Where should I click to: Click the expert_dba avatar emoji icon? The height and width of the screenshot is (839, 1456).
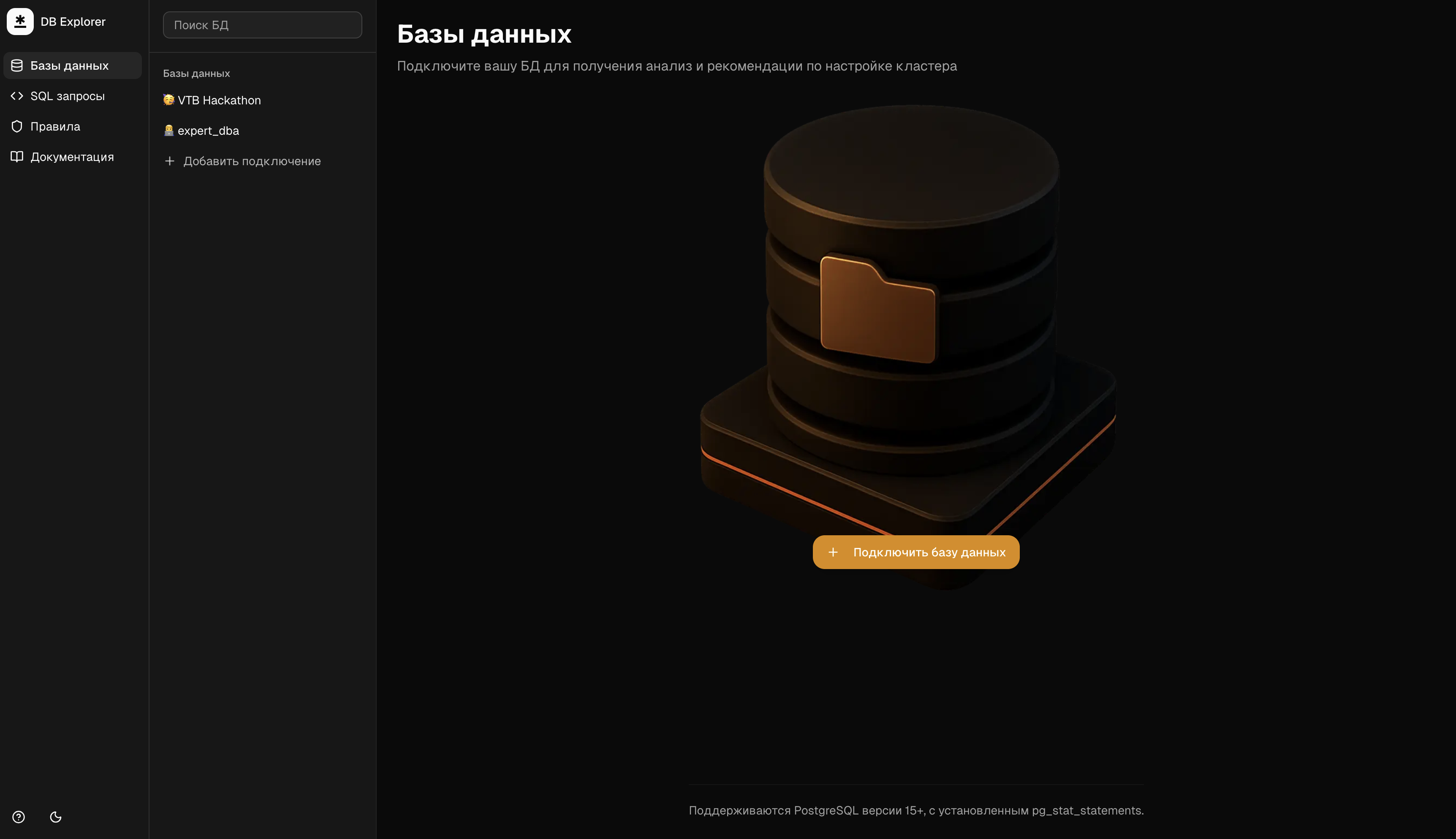tap(168, 131)
